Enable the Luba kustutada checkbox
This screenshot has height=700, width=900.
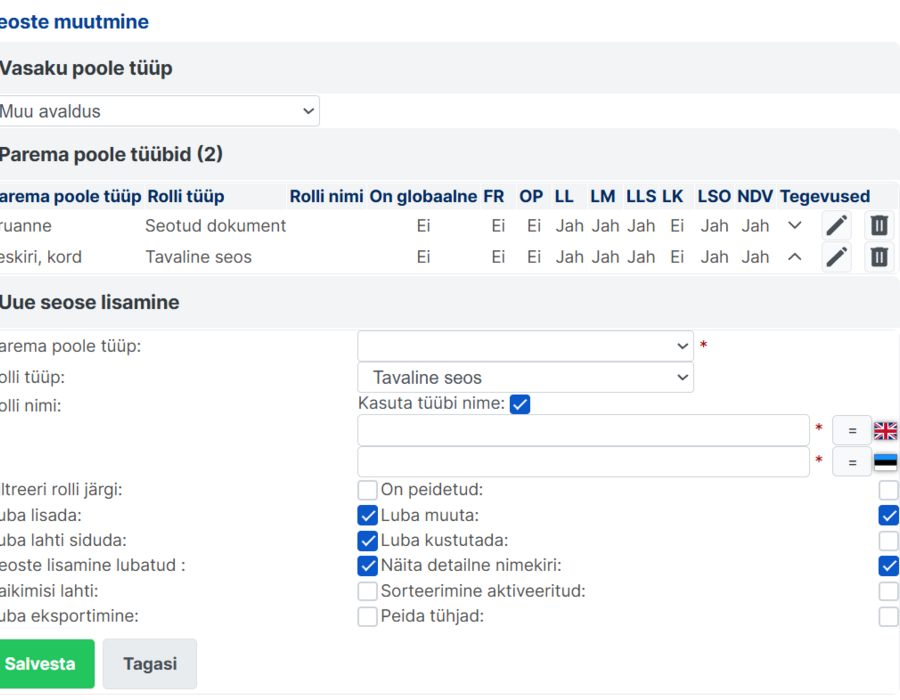tap(889, 540)
